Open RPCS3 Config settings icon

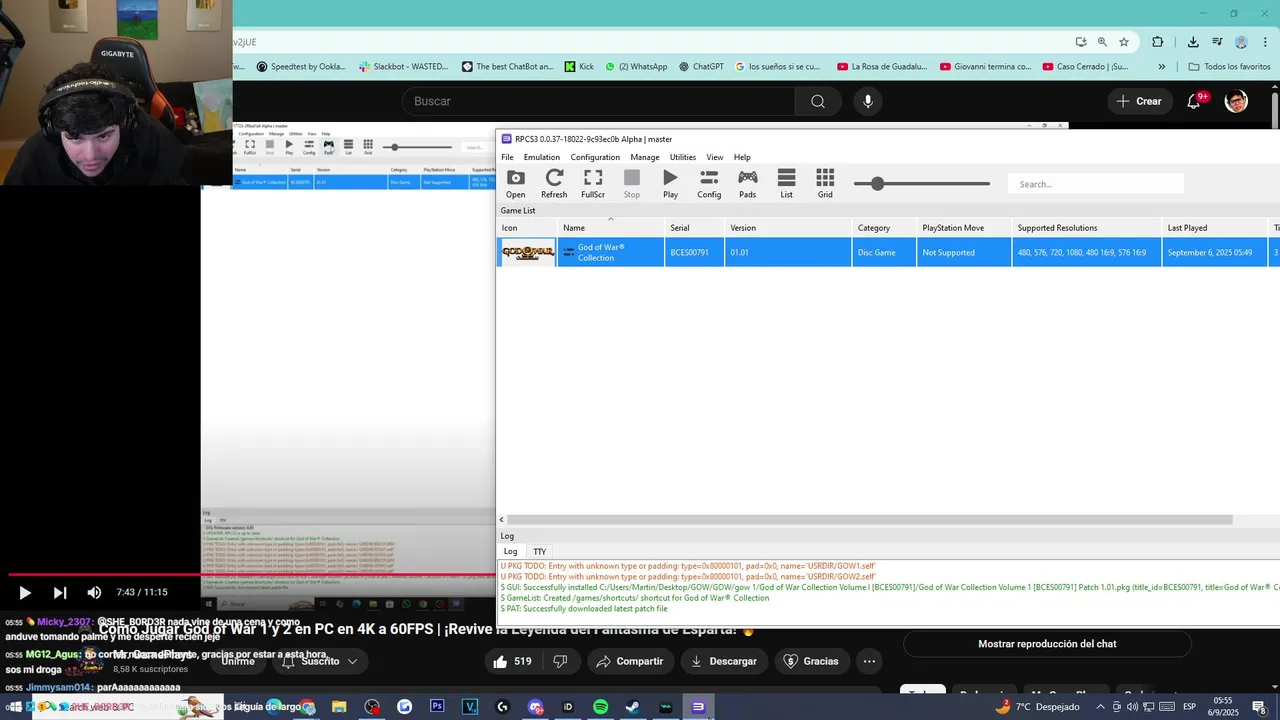coord(709,183)
